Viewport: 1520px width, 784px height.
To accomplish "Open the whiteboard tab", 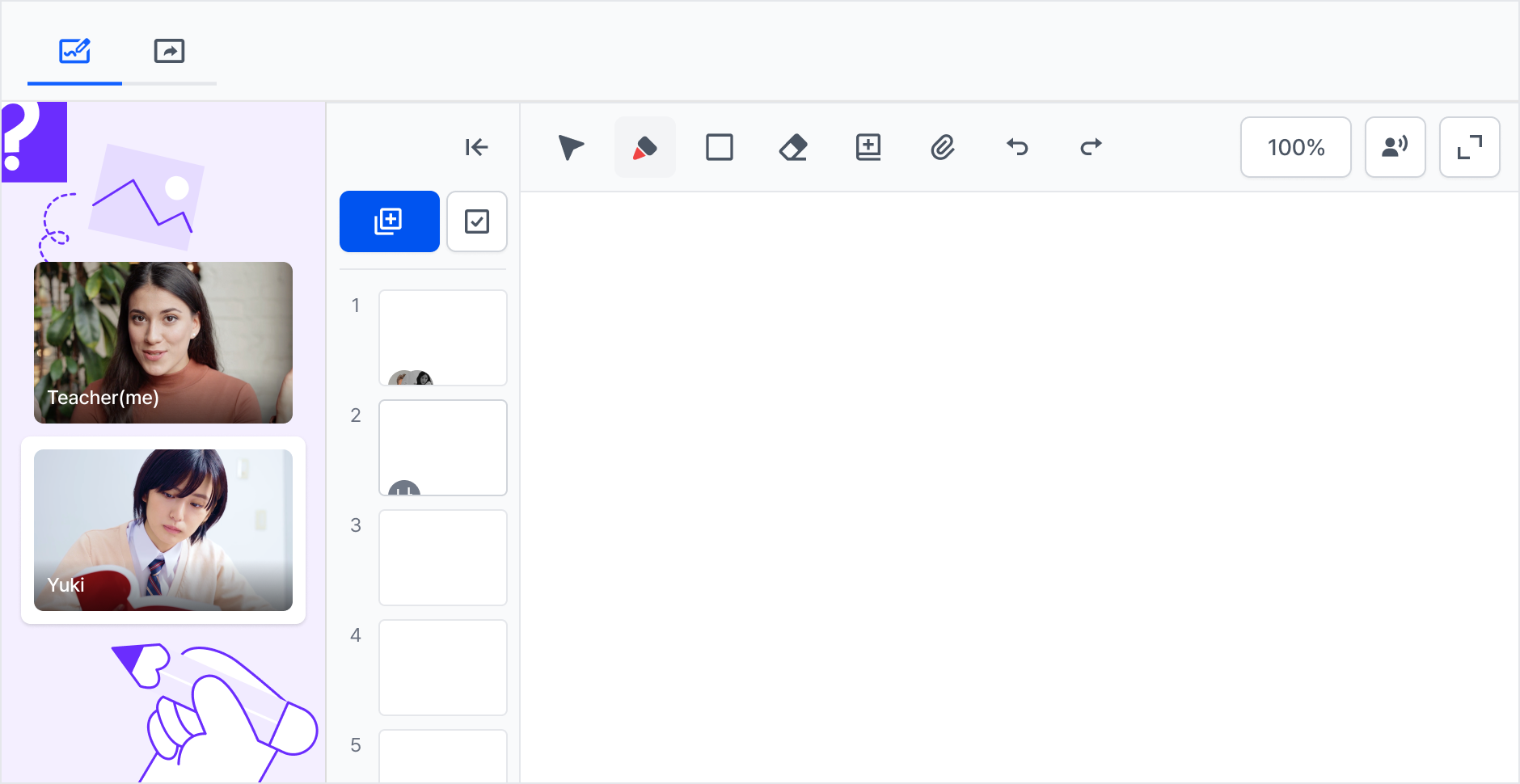I will coord(74,52).
